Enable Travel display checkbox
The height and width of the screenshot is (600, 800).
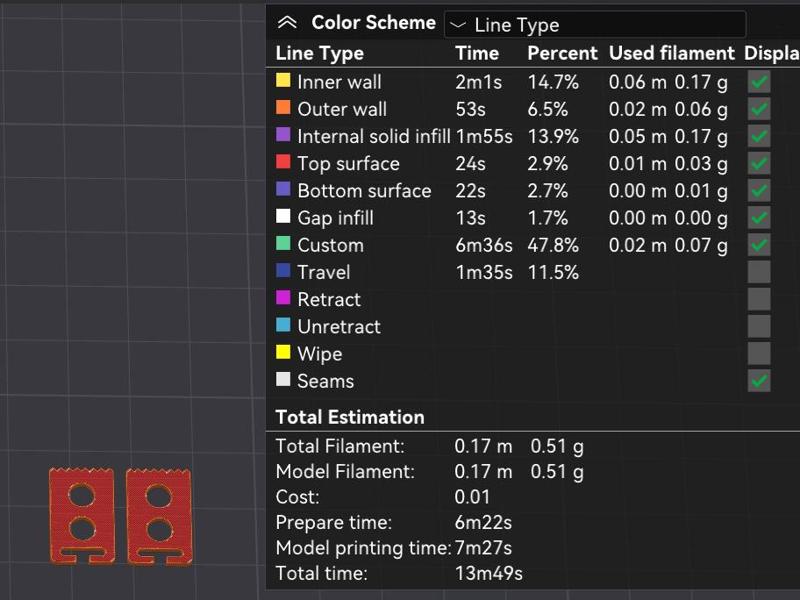(759, 272)
